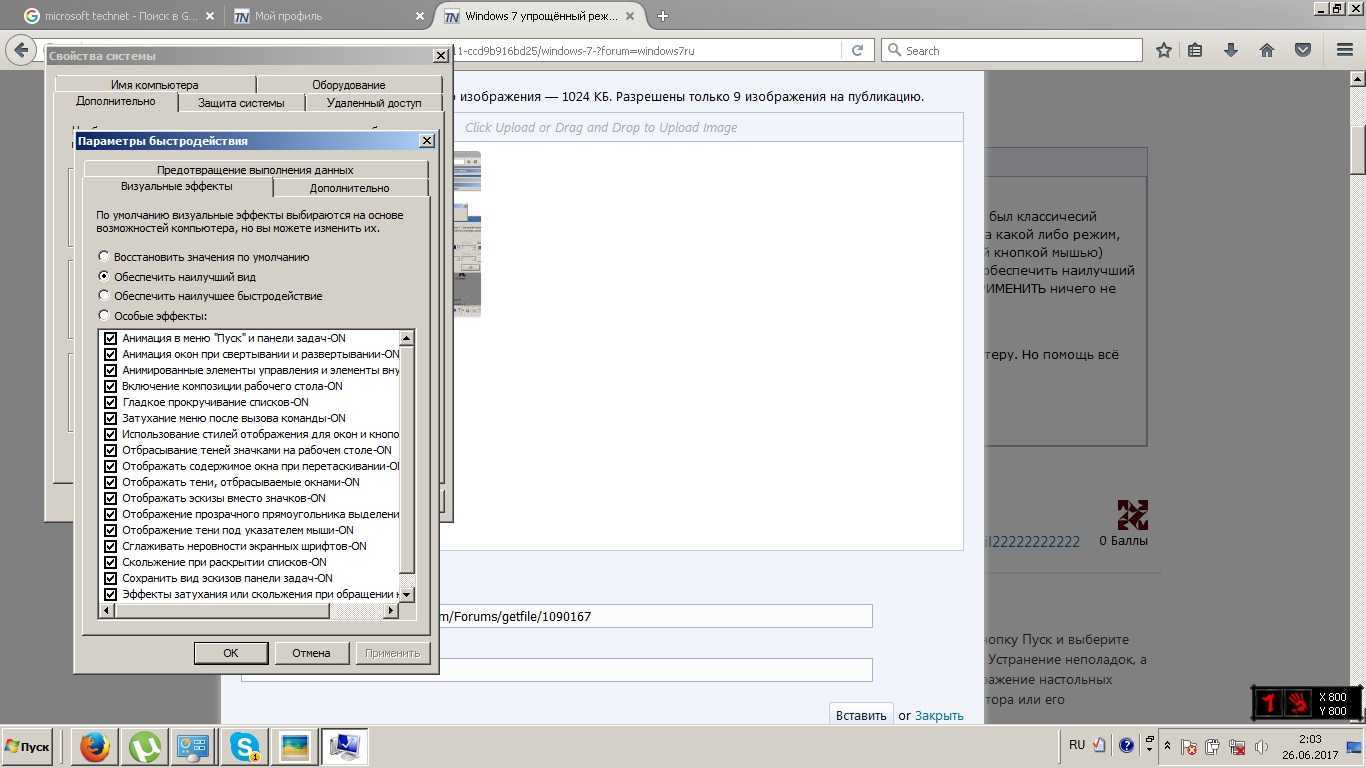Screen dimensions: 1366x768
Task: Click the Pocket icon in the toolbar
Action: pos(1303,50)
